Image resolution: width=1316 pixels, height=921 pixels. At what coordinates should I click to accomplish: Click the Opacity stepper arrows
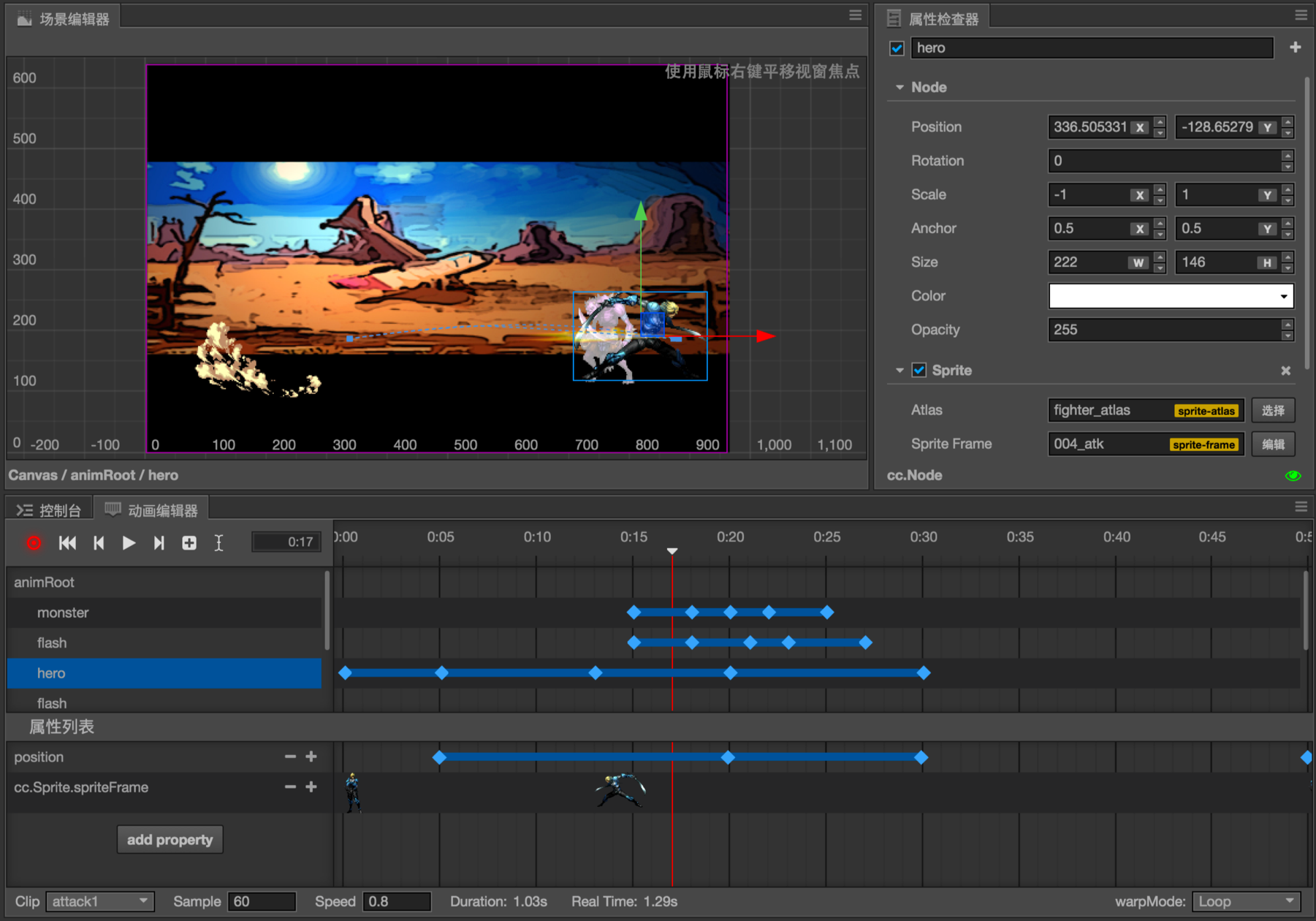[1288, 330]
